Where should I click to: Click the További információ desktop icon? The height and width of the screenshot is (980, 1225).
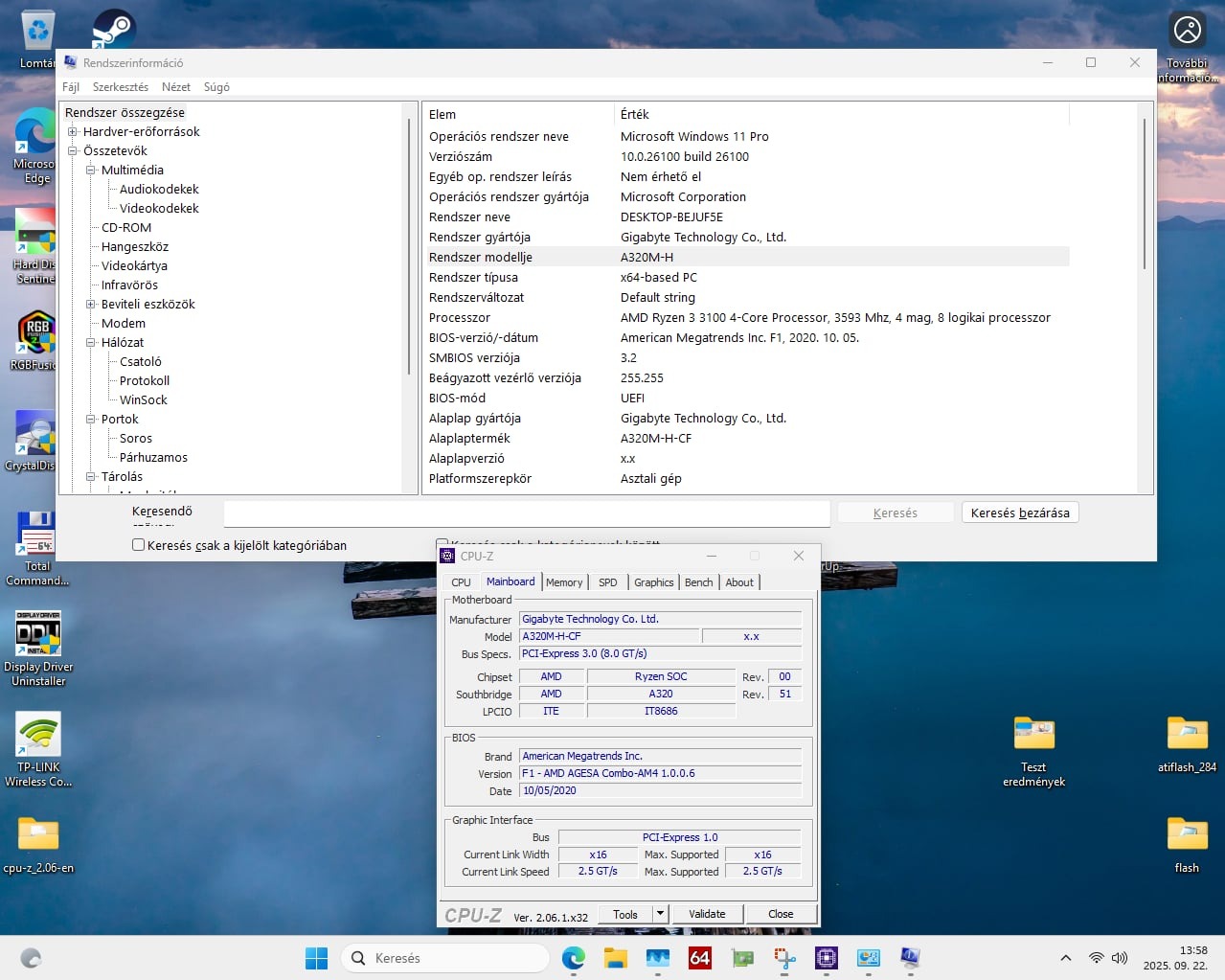click(1188, 48)
